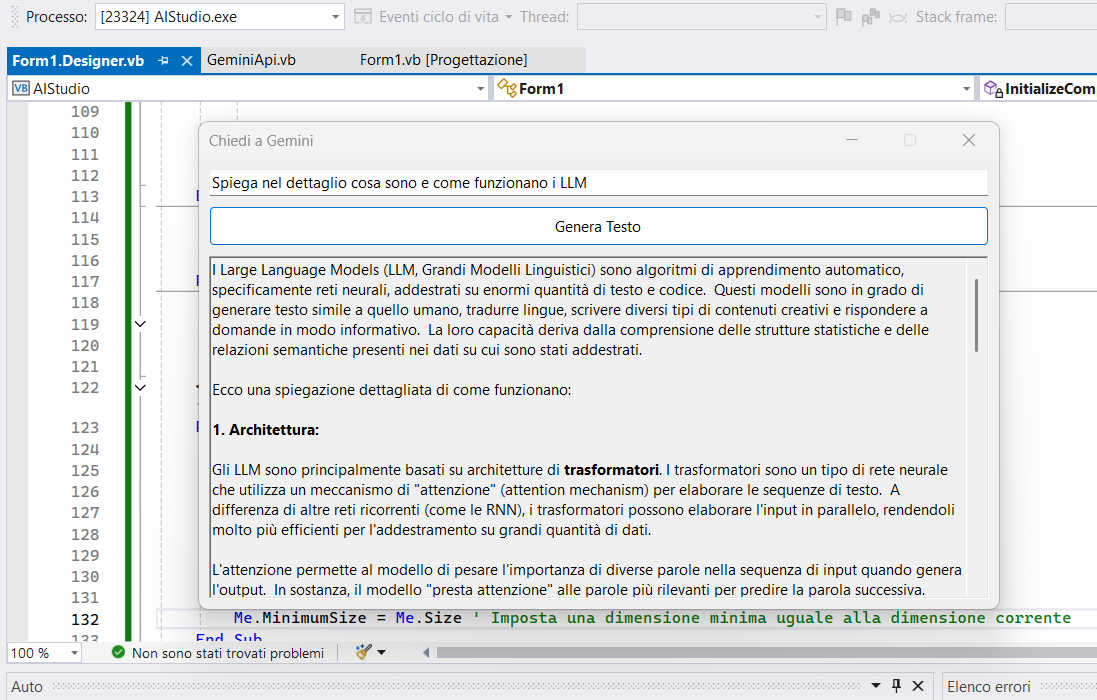Click the InitializeComponent method icon
Screen dimensions: 1097x700
point(993,88)
